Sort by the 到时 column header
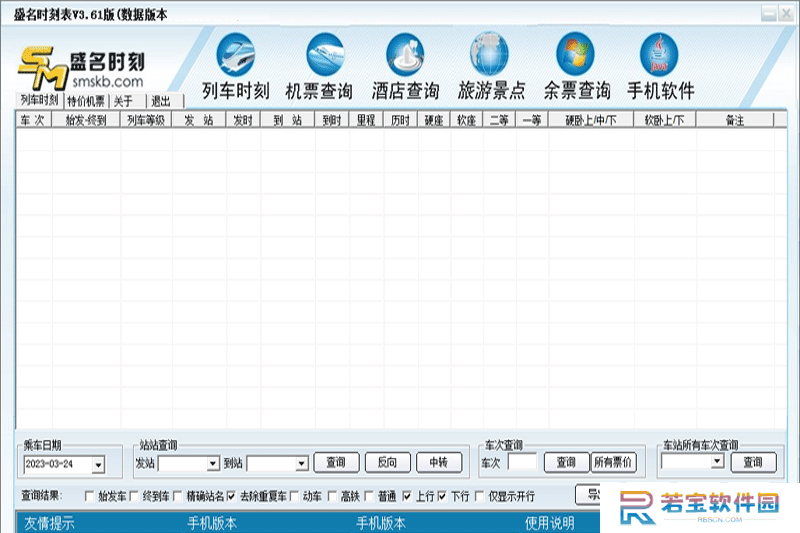800x533 pixels. click(x=332, y=120)
